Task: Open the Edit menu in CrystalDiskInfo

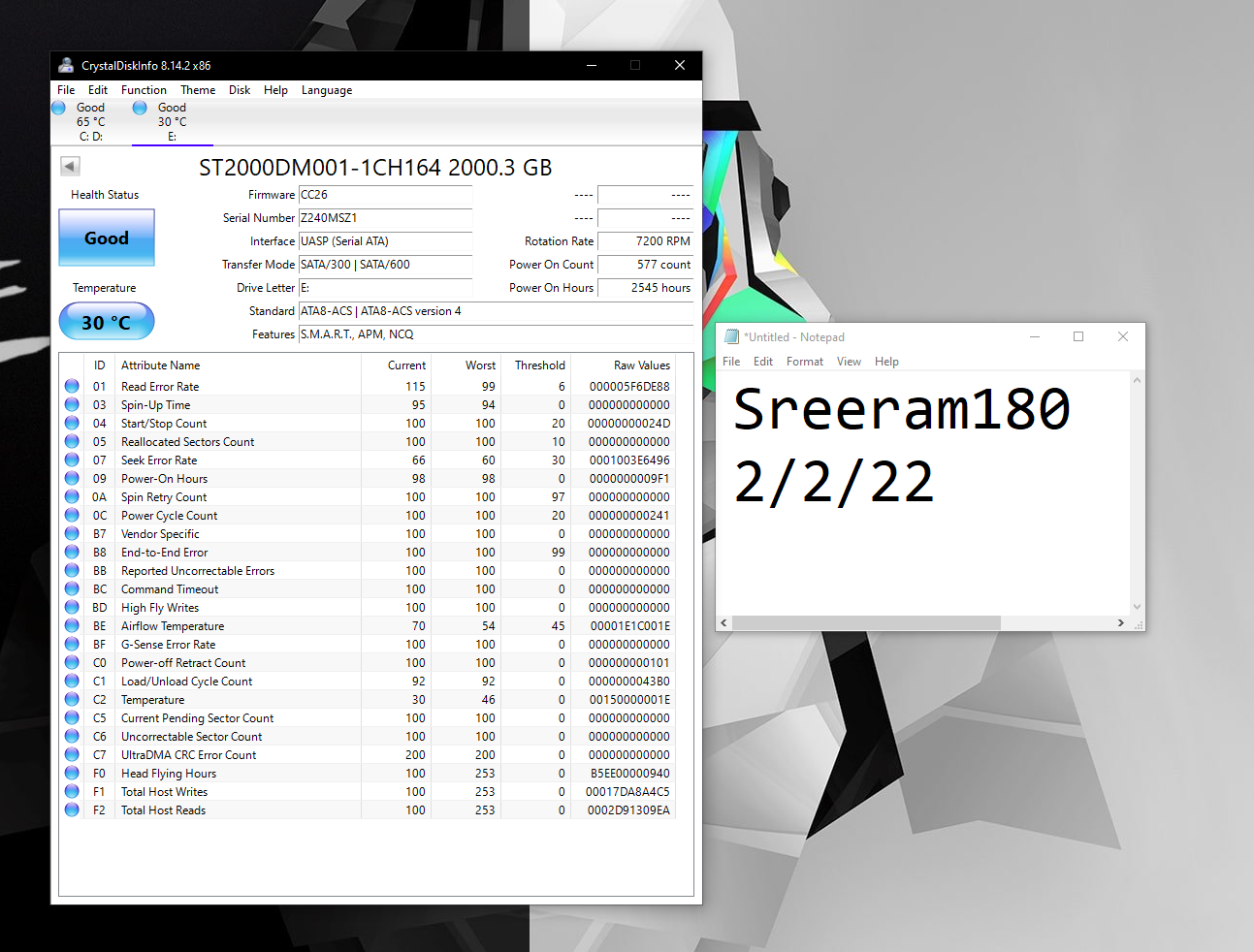Action: [x=98, y=90]
